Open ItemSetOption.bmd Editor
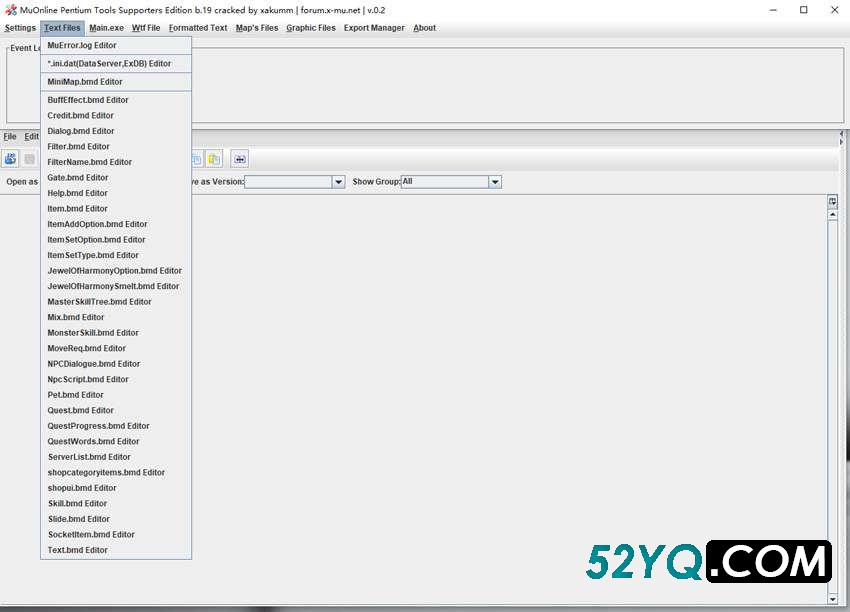Image resolution: width=850 pixels, height=612 pixels. click(116, 240)
